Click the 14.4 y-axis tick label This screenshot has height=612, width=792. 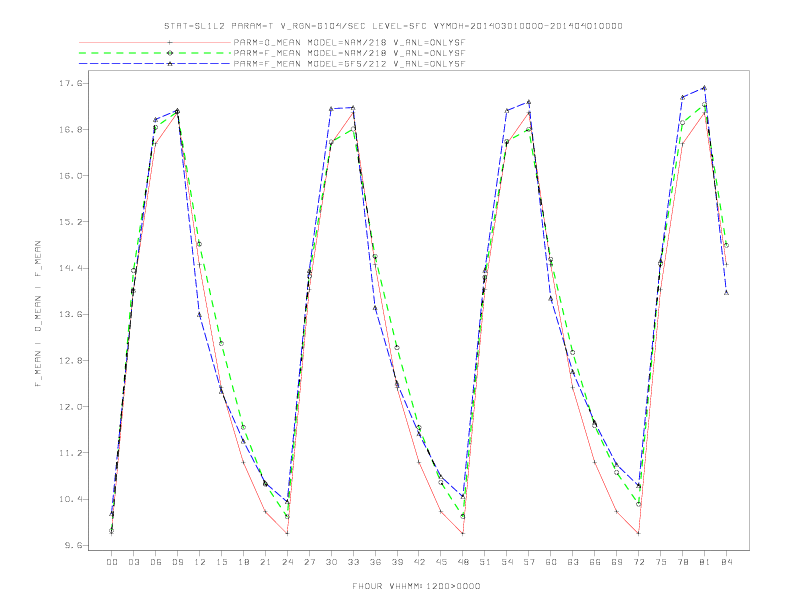[x=69, y=268]
